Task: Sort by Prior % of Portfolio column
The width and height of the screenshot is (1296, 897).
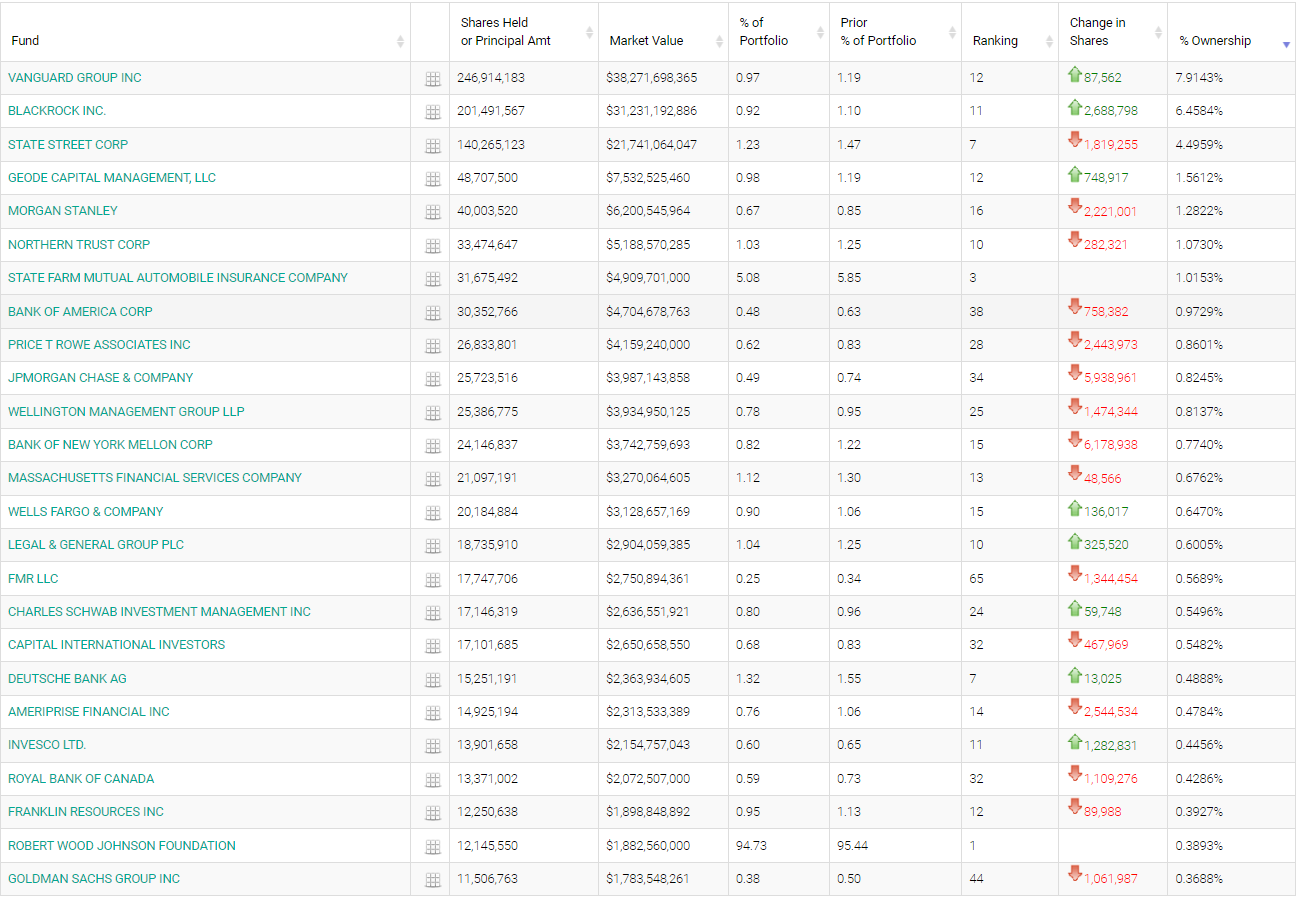Action: [952, 33]
